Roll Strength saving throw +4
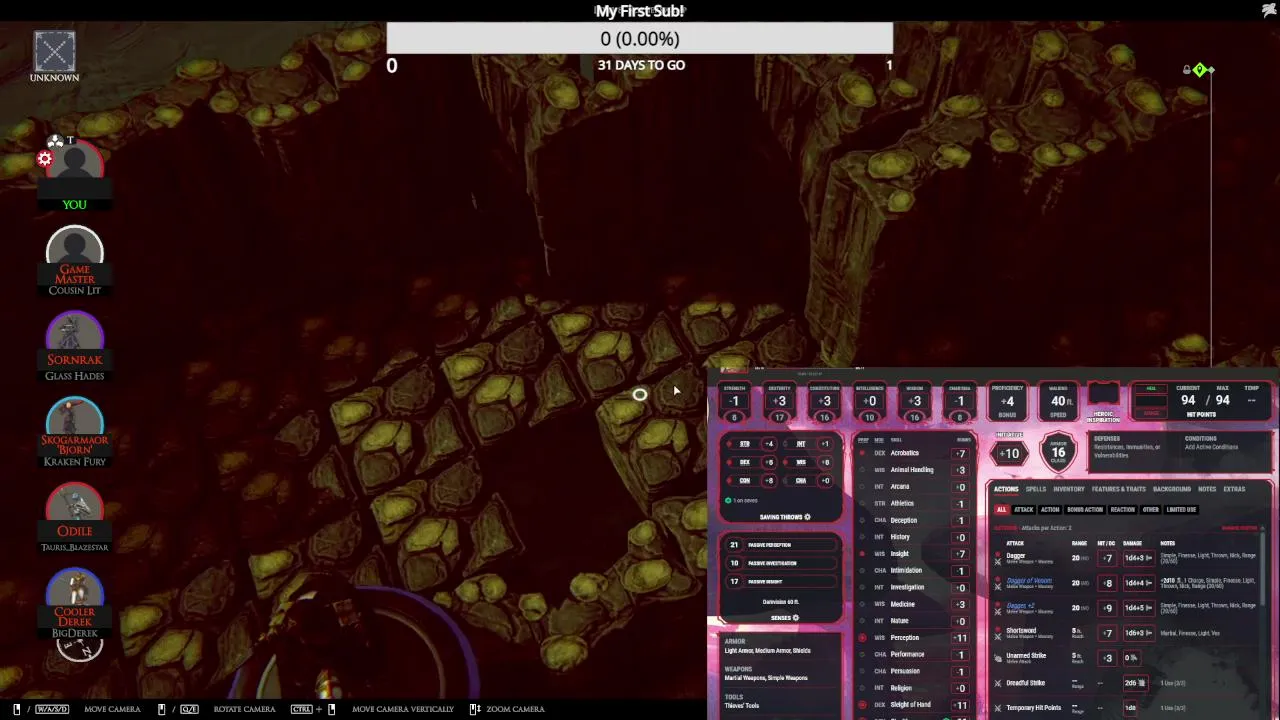The height and width of the screenshot is (720, 1280). click(769, 444)
